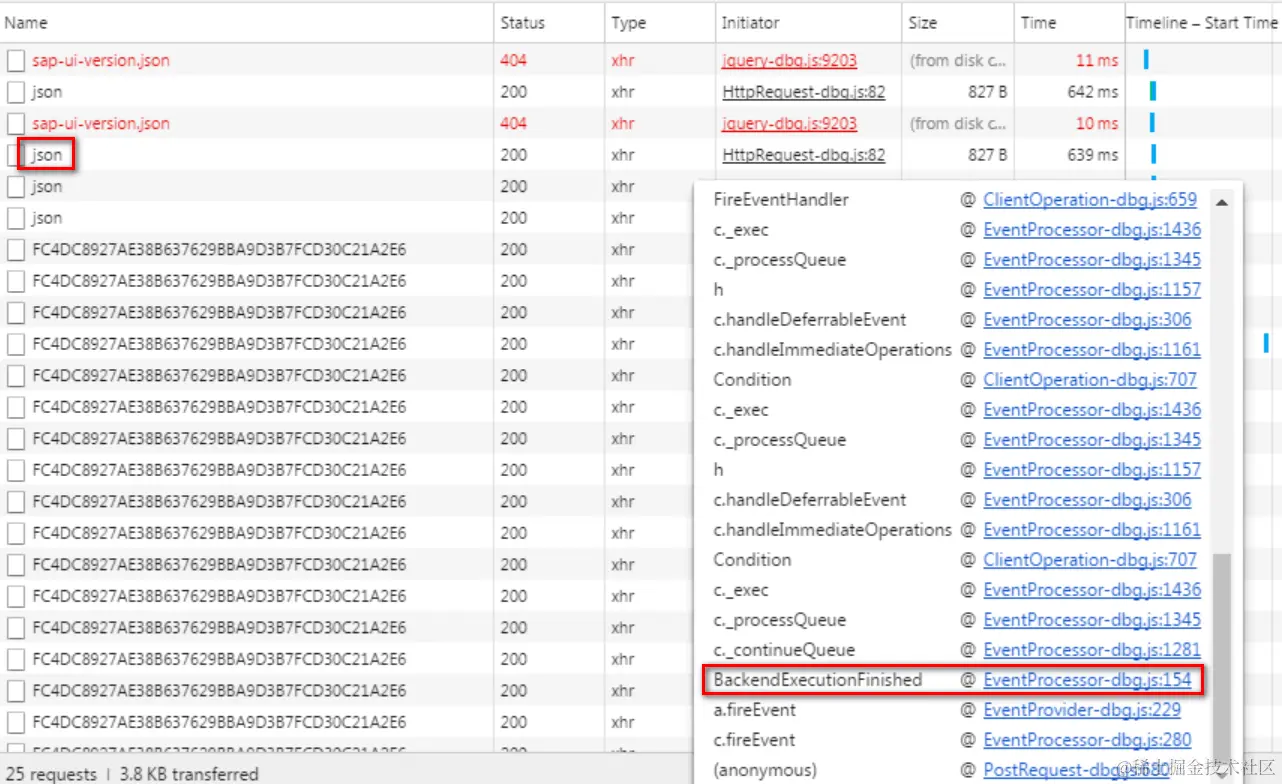Sort by the Size column header

coord(957,22)
